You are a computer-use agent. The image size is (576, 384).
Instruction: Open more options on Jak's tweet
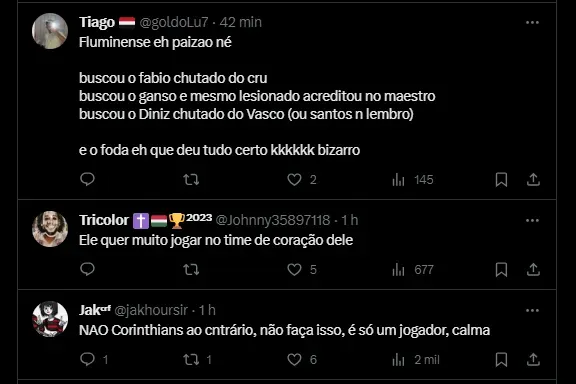(x=532, y=311)
